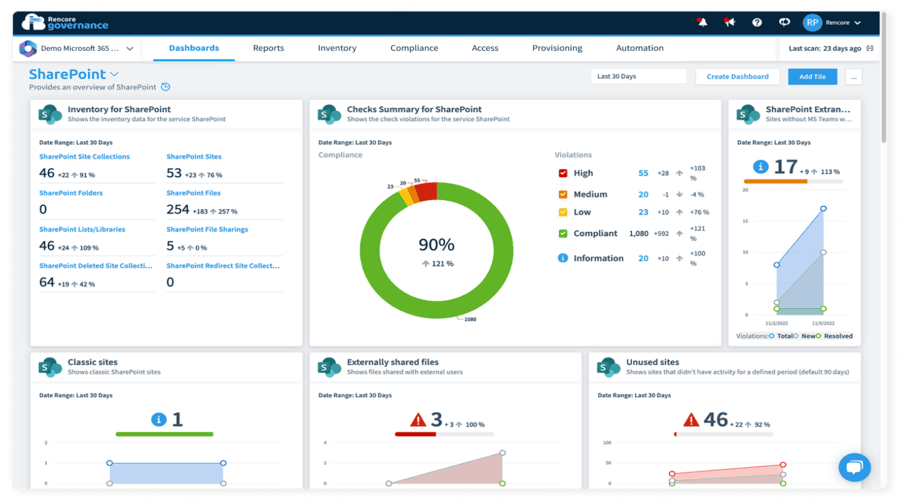Click SharePoint icon on Externally shared files tile
Image resolution: width=900 pixels, height=500 pixels.
tap(329, 367)
